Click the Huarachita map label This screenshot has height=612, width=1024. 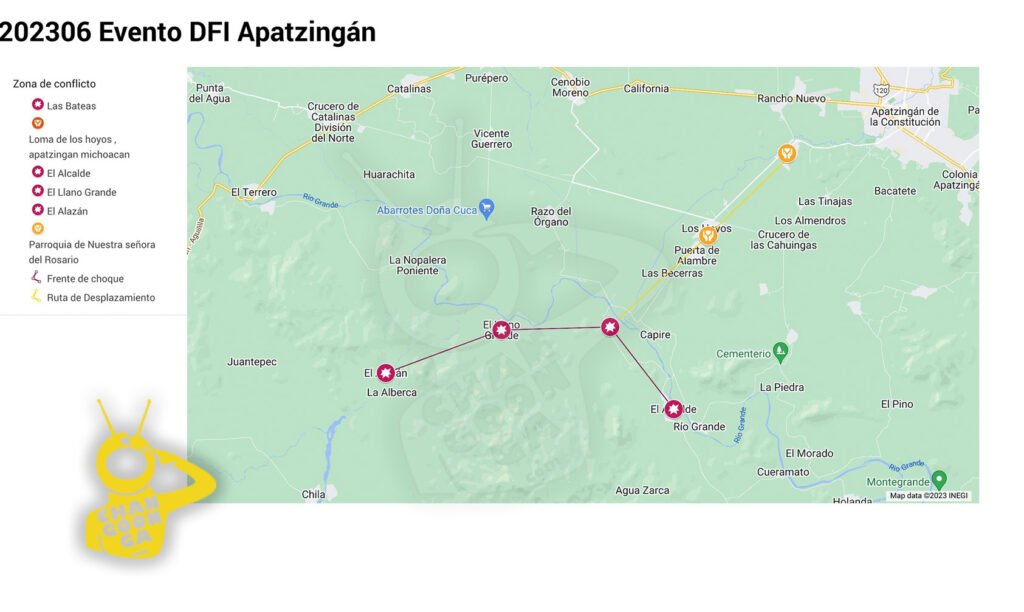[x=389, y=174]
